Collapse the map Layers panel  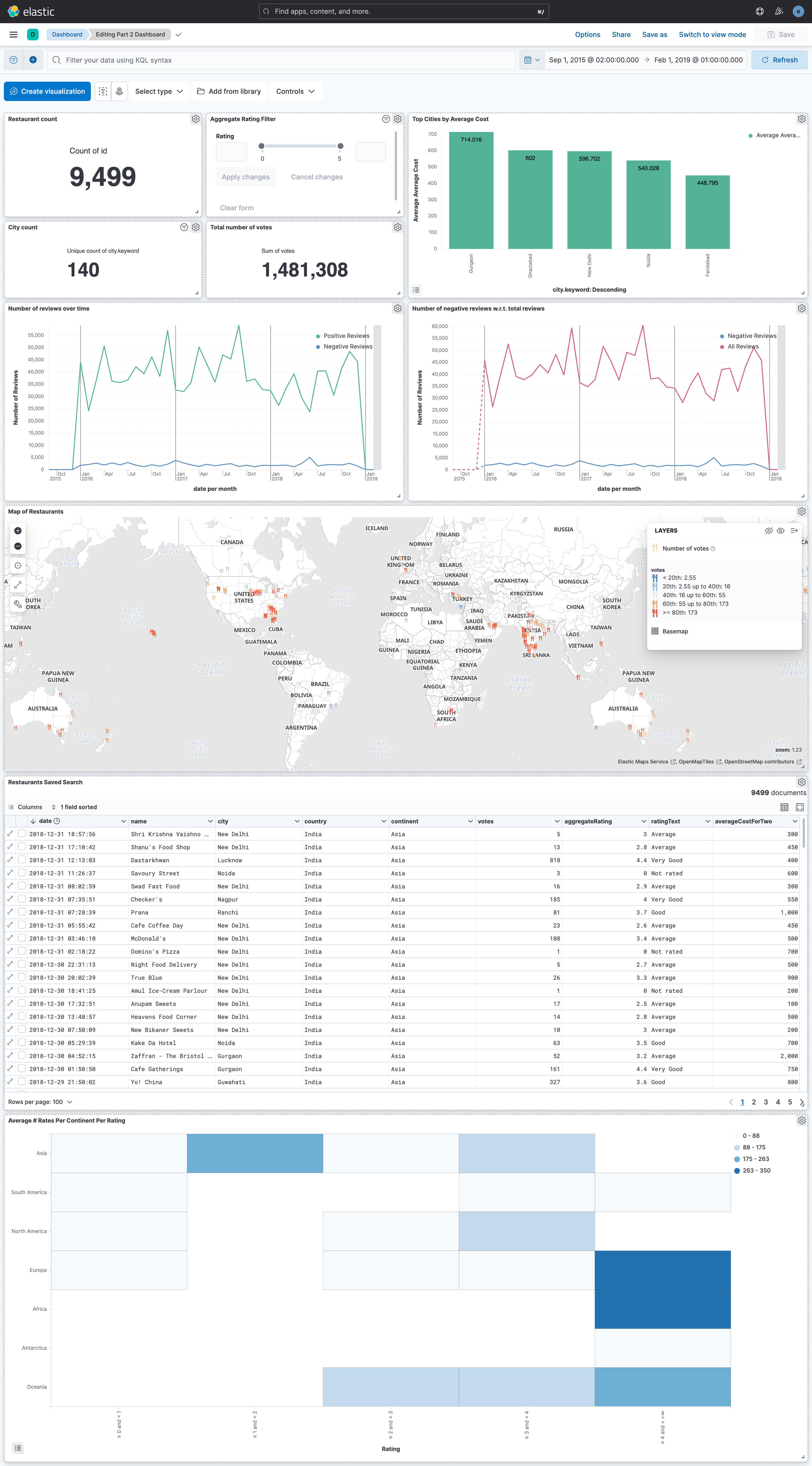[x=794, y=530]
